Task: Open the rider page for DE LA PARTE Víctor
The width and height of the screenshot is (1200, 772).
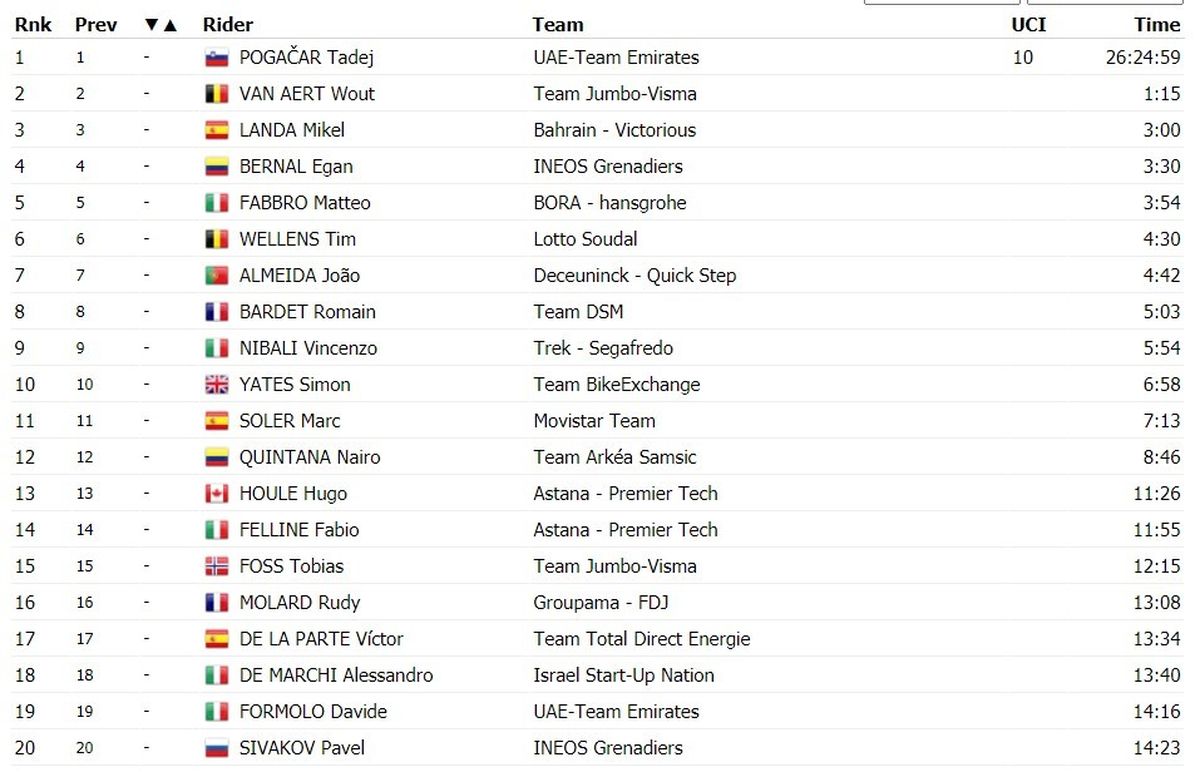Action: coord(321,639)
